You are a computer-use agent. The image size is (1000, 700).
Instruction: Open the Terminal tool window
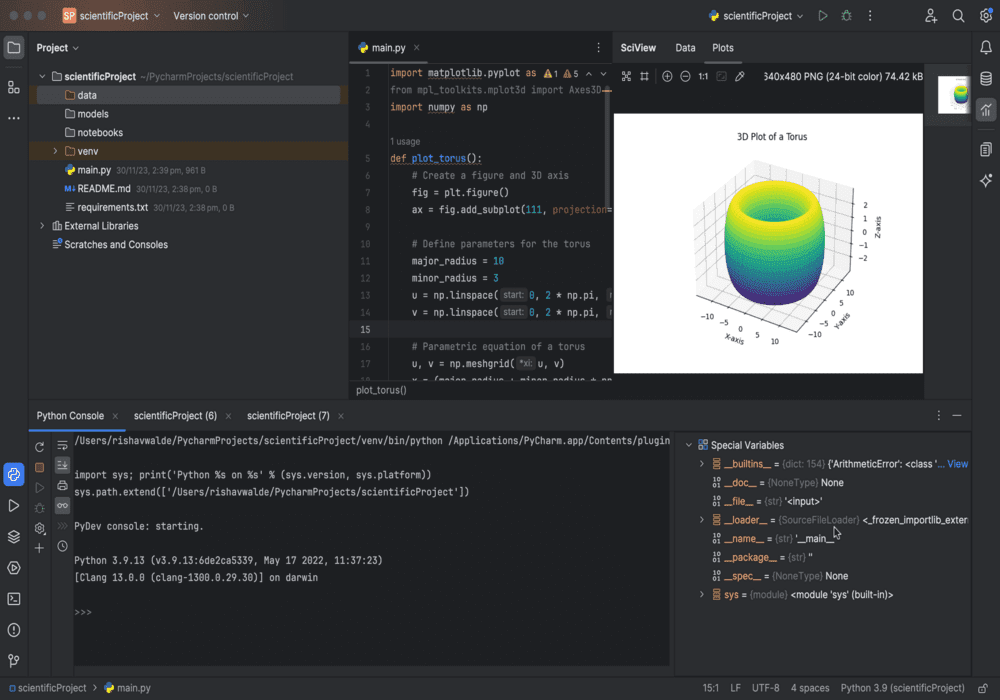[x=14, y=599]
